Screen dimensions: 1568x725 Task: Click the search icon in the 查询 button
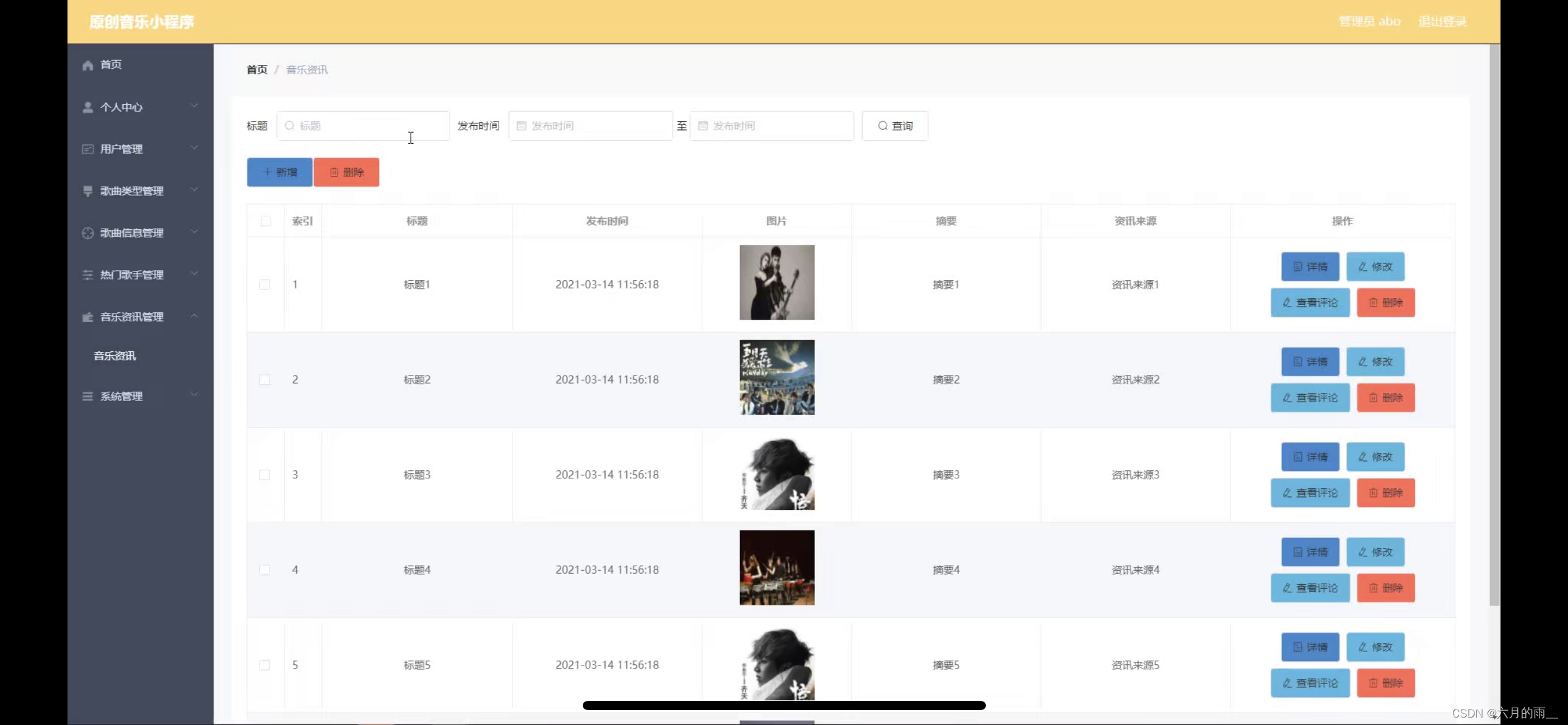[882, 126]
